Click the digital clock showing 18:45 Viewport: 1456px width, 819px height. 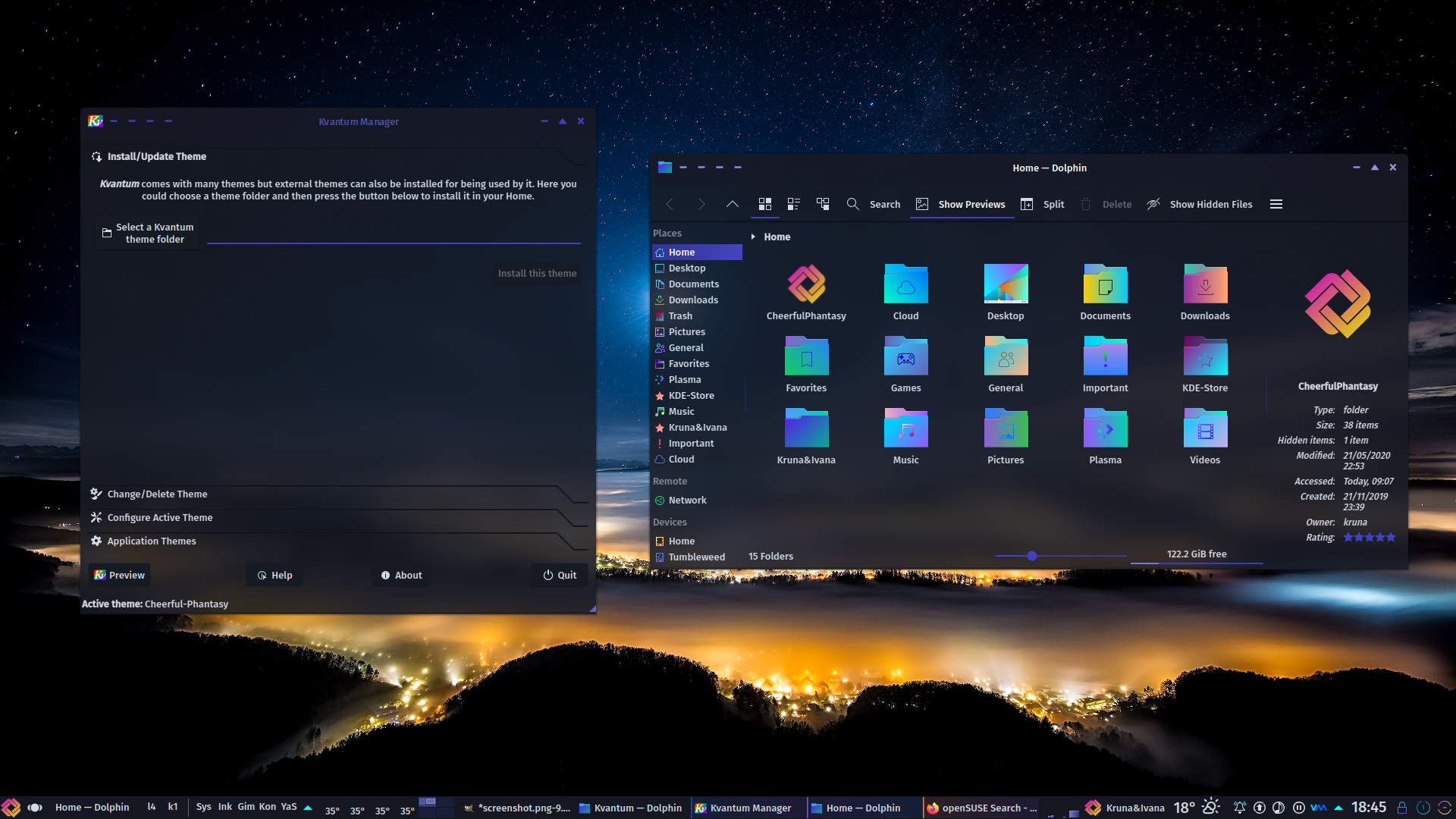(x=1368, y=808)
